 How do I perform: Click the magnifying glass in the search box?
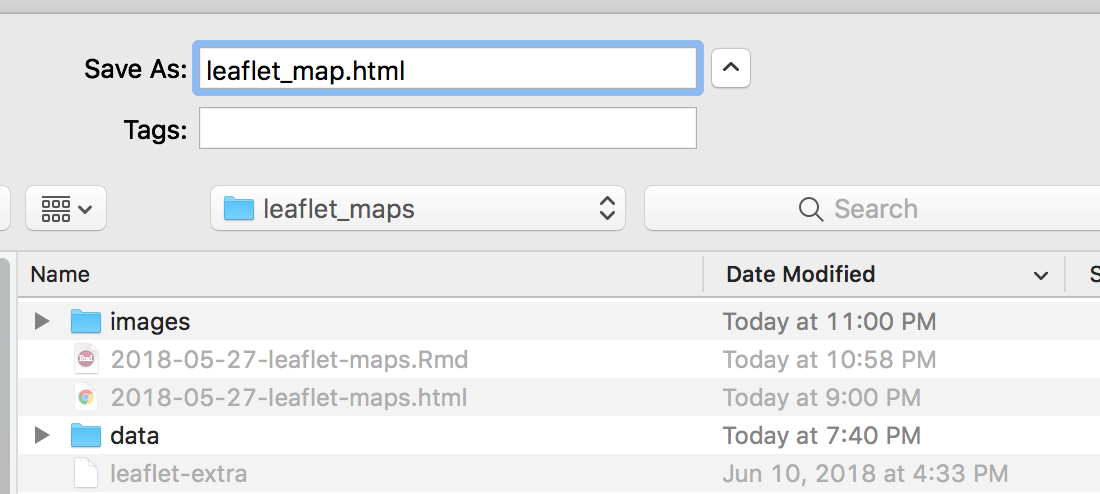811,209
